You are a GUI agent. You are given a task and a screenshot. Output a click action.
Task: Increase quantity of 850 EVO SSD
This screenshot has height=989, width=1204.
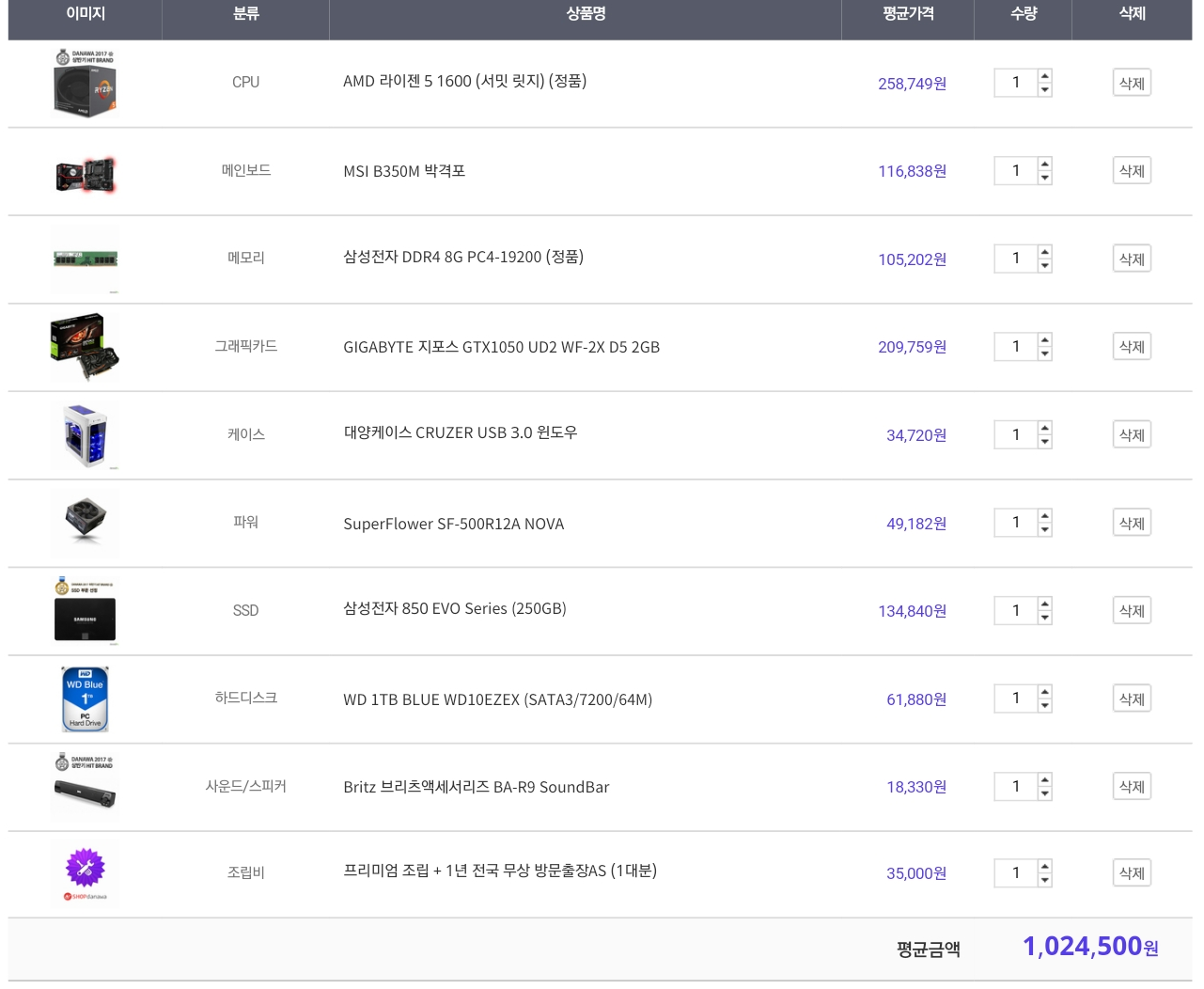point(1044,603)
